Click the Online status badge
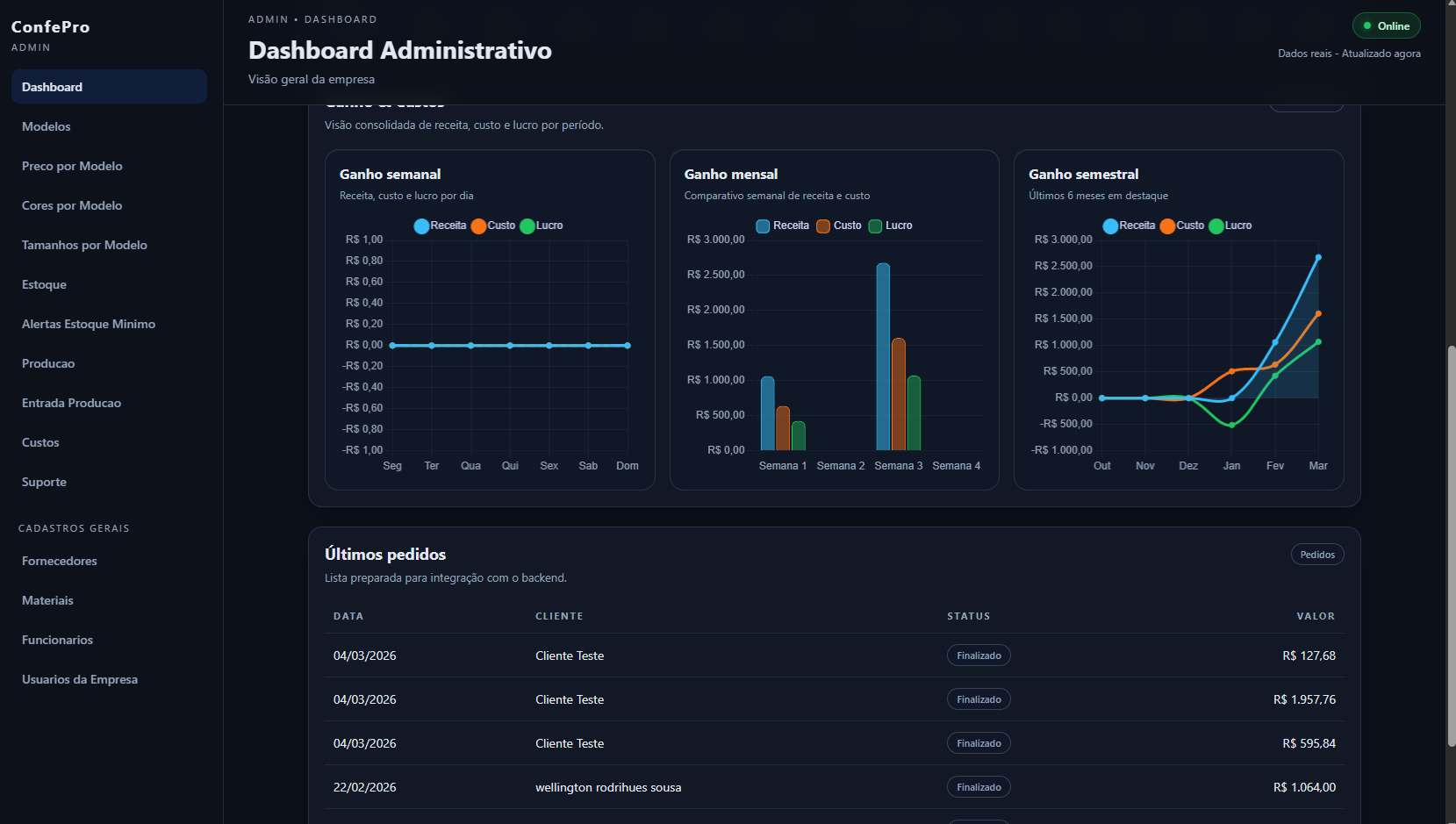Viewport: 1456px width, 824px height. 1386,25
